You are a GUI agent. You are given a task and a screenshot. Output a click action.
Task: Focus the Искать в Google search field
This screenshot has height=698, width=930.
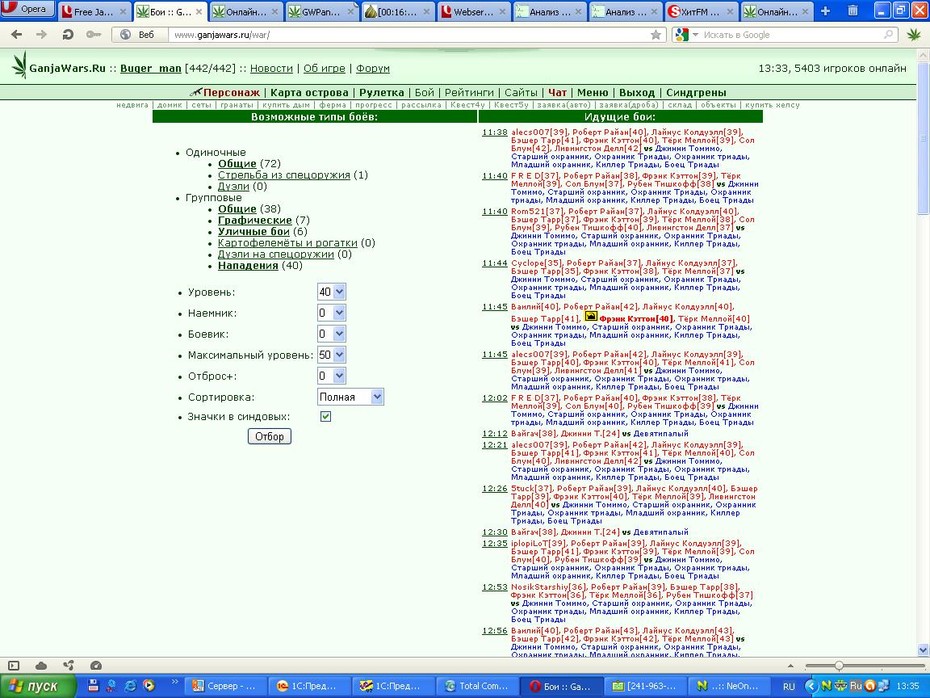[791, 35]
